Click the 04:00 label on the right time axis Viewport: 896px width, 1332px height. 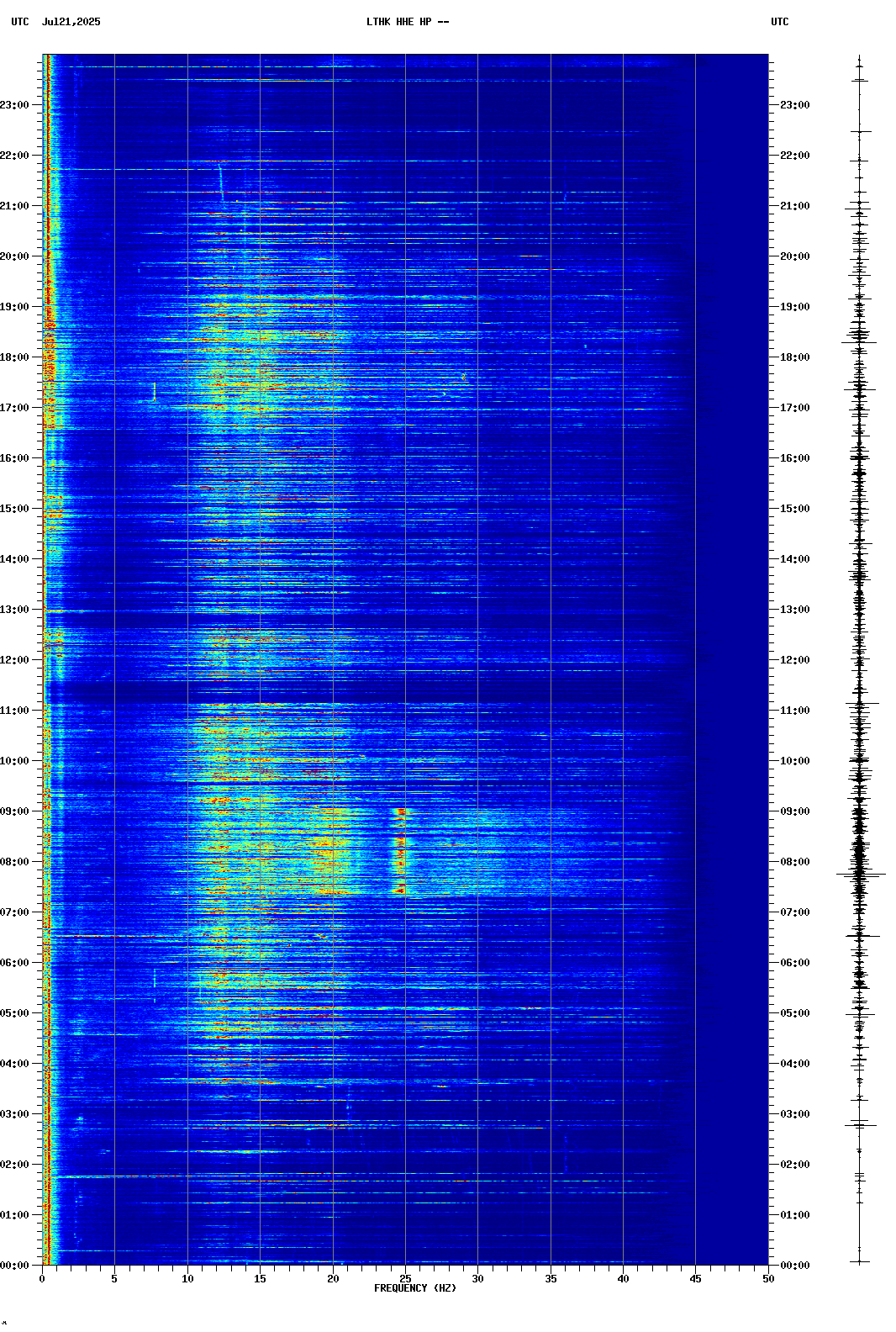click(795, 1064)
